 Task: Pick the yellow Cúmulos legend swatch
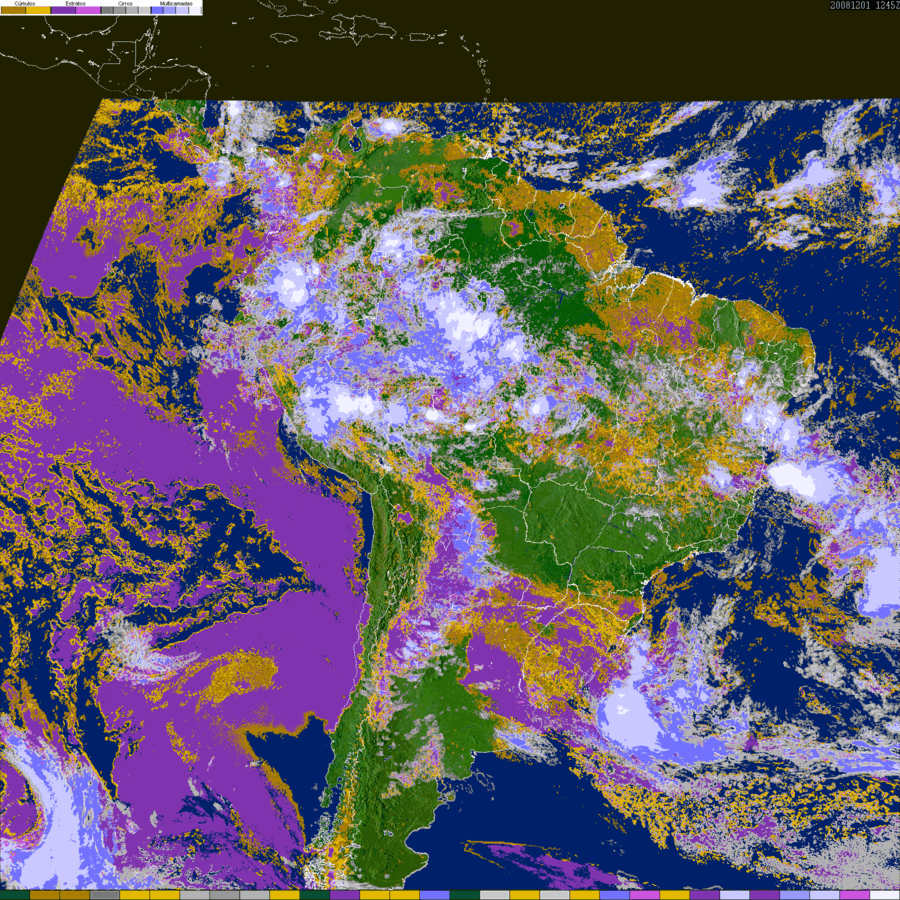point(38,10)
